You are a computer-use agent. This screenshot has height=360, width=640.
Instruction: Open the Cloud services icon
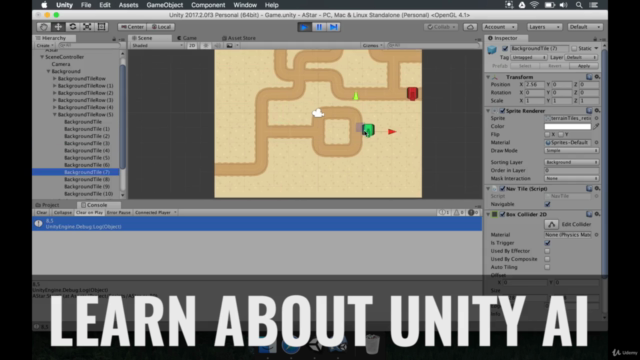[x=470, y=27]
